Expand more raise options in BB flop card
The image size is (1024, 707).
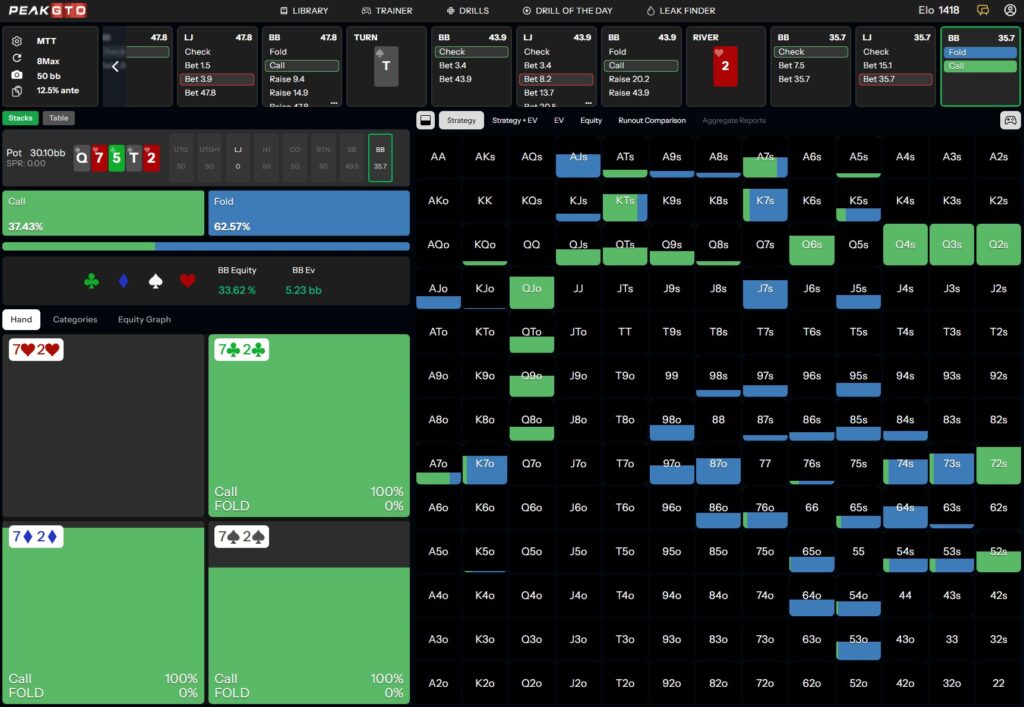point(335,102)
